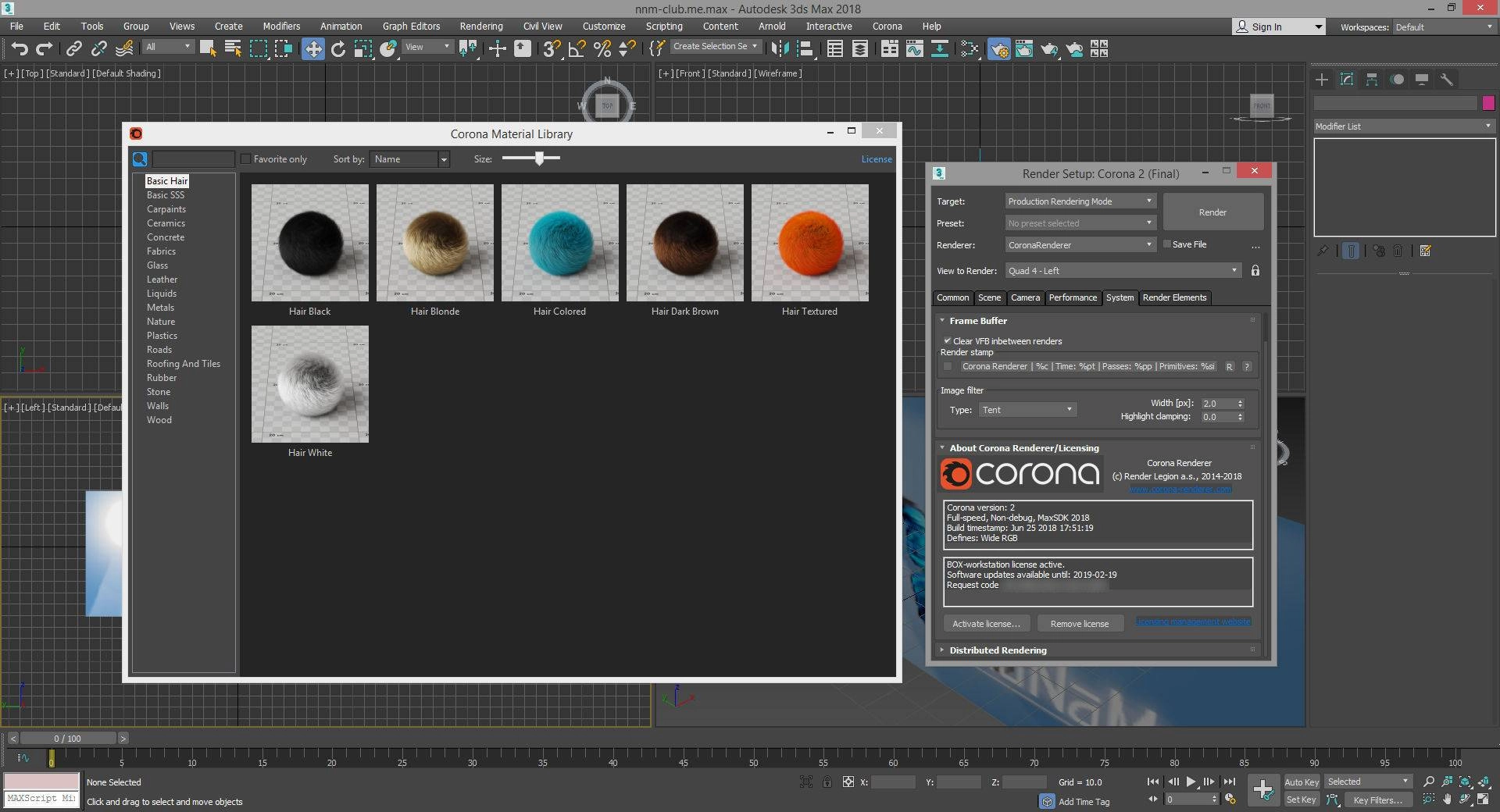
Task: Open the Target rendering mode dropdown
Action: (x=1080, y=201)
